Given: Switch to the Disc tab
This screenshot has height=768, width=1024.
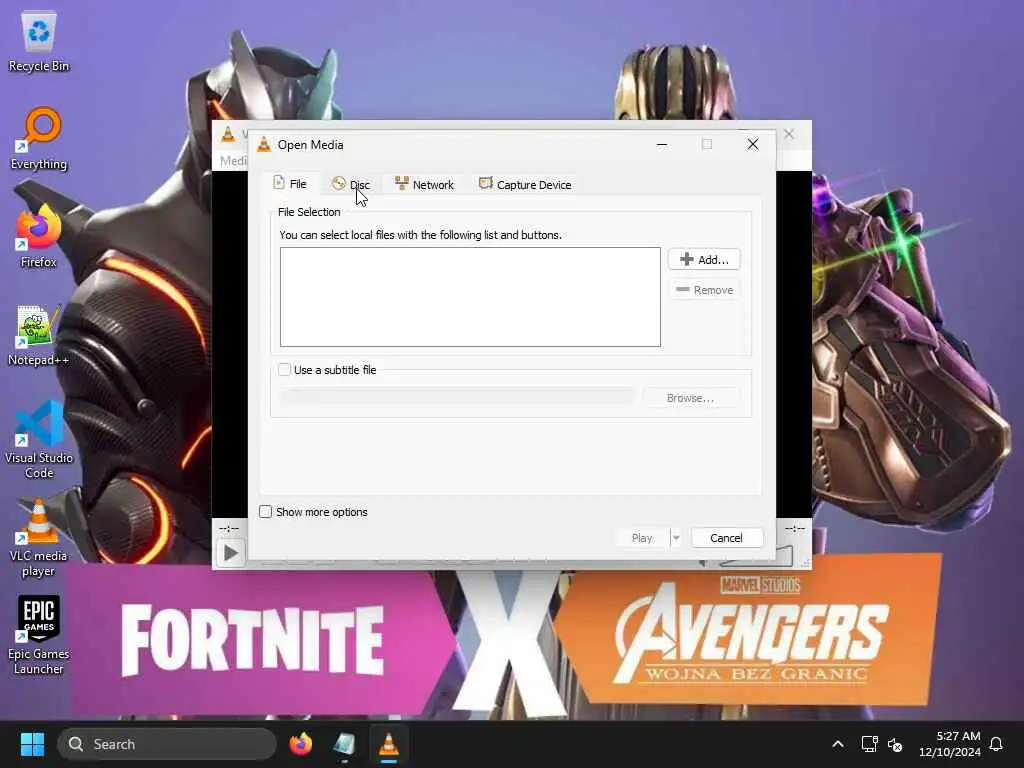Looking at the screenshot, I should point(351,185).
